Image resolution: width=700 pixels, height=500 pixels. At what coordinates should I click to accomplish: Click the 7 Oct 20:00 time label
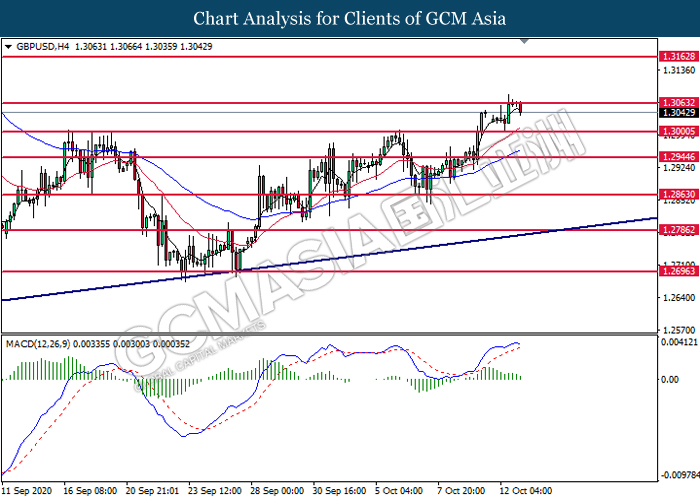pyautogui.click(x=461, y=491)
